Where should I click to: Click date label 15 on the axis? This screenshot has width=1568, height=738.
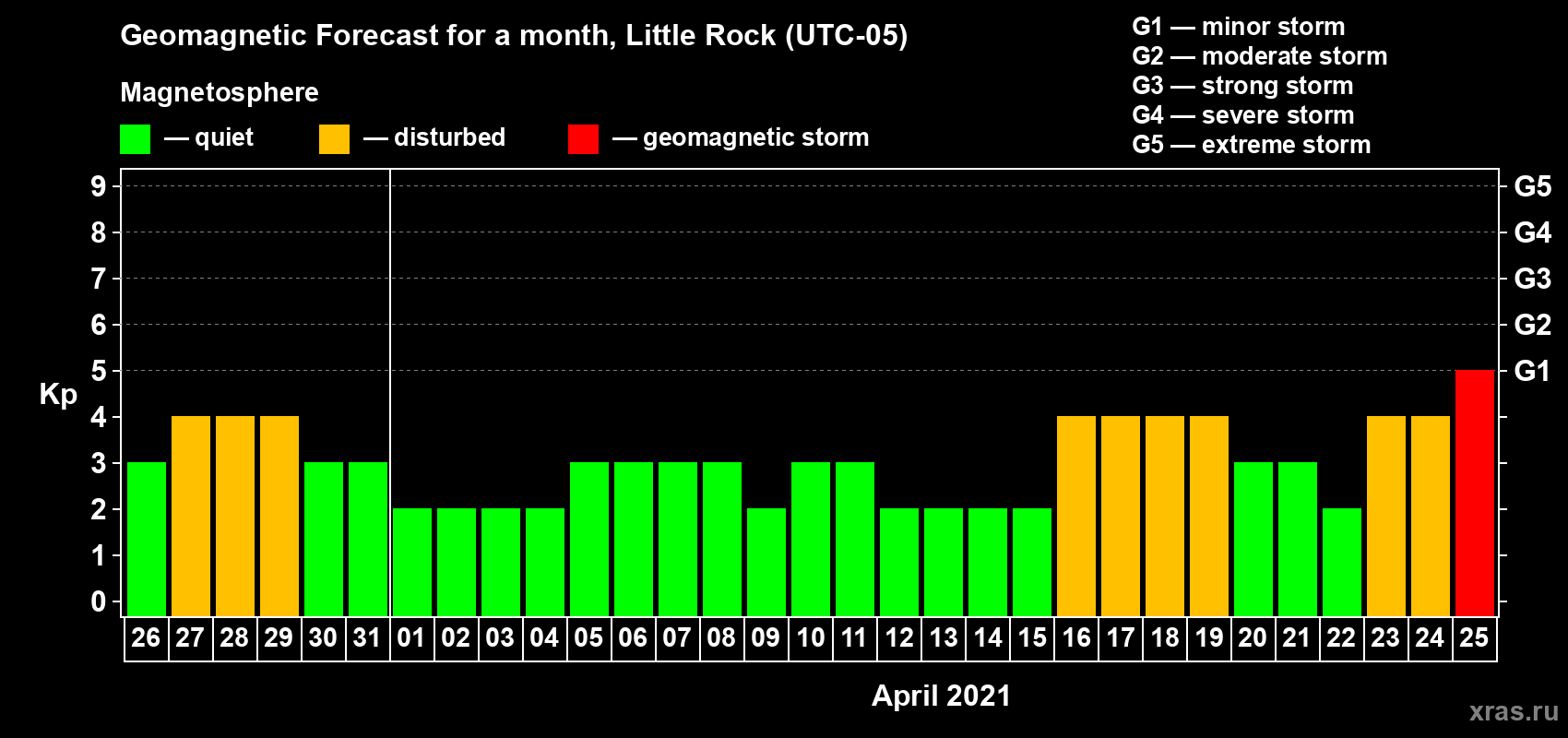(x=1031, y=638)
